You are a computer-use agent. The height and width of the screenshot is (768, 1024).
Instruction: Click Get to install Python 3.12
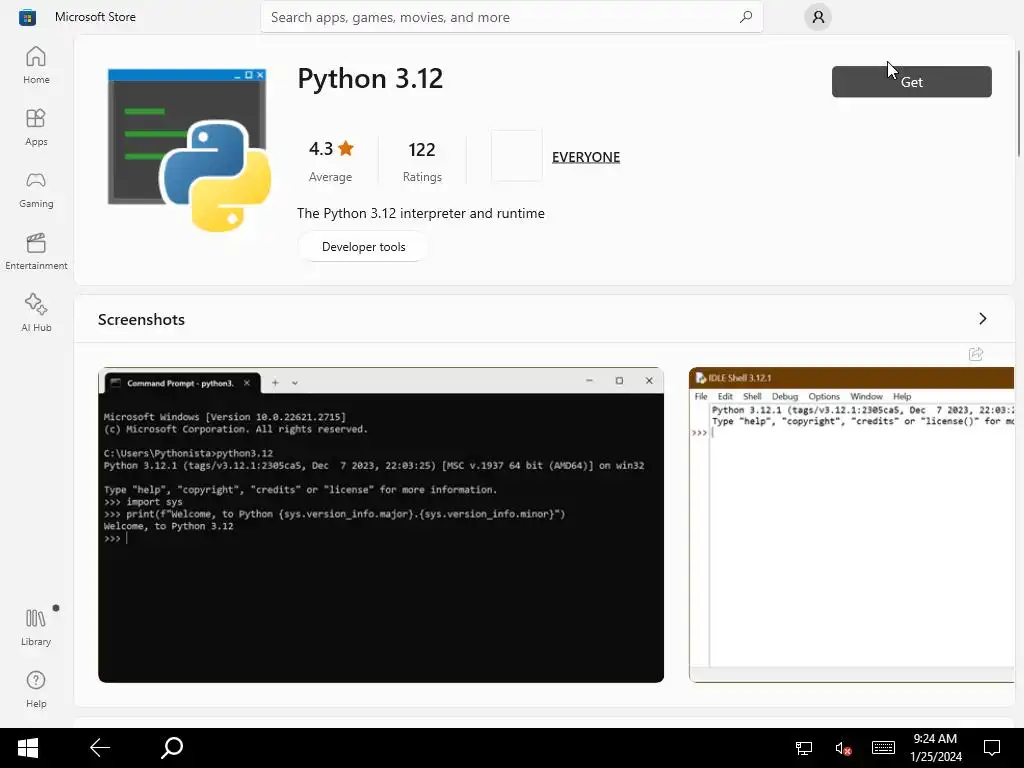[x=912, y=82]
